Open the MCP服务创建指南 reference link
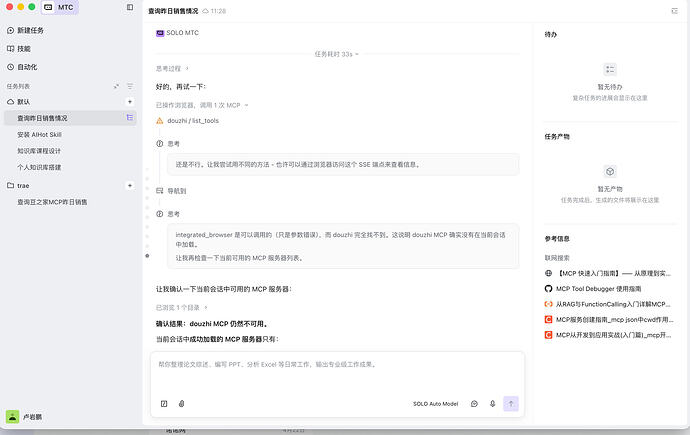The height and width of the screenshot is (435, 690). pos(615,319)
